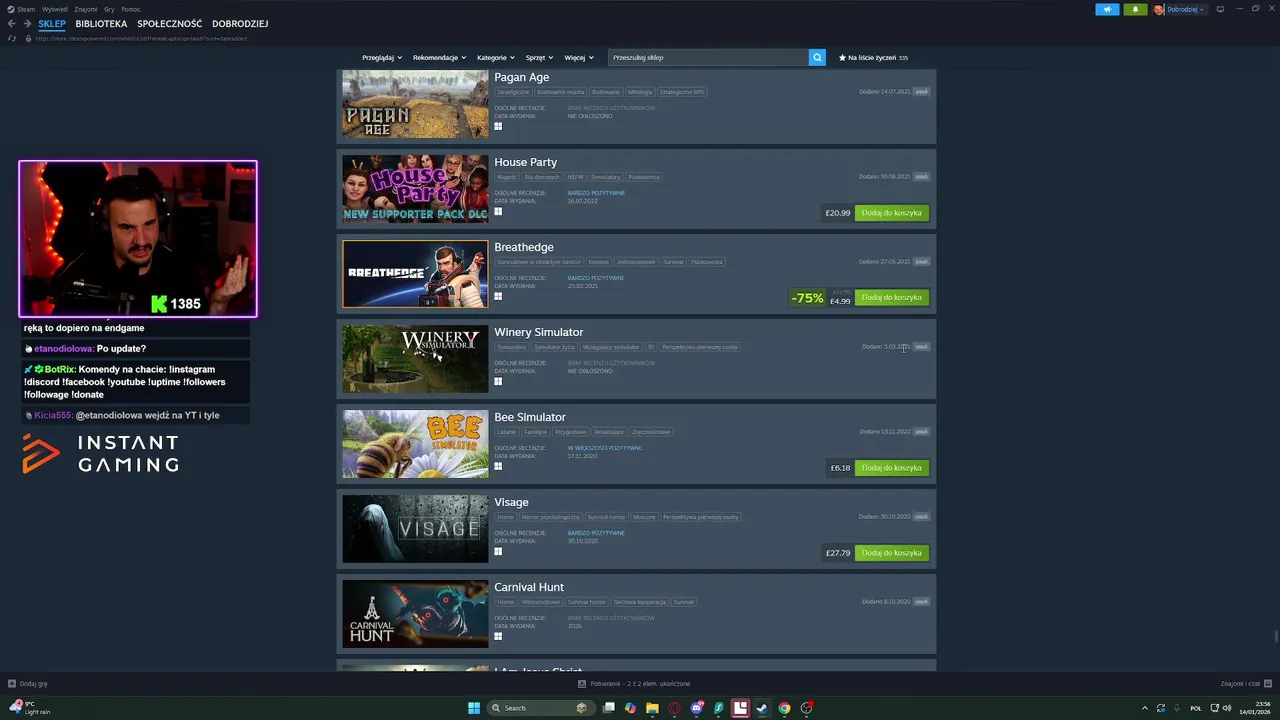
Task: Go forward with the right arrow
Action: 27,24
